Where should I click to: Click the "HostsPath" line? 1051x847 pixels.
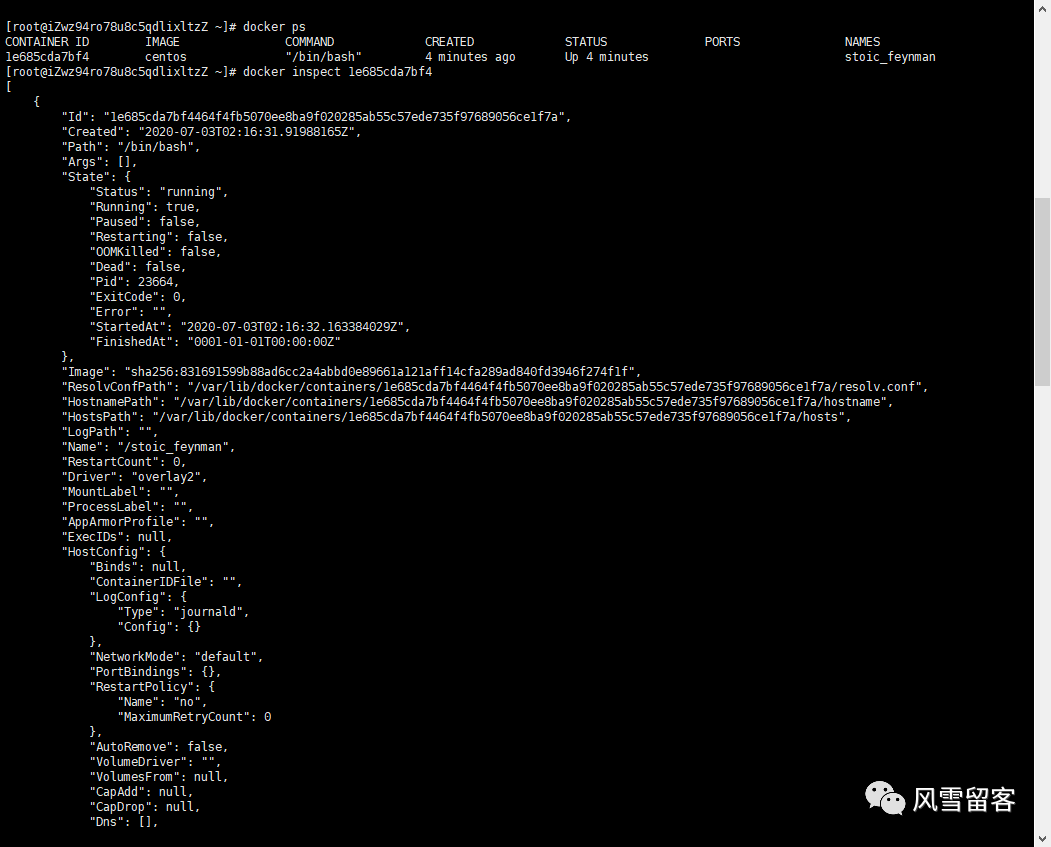pos(456,417)
